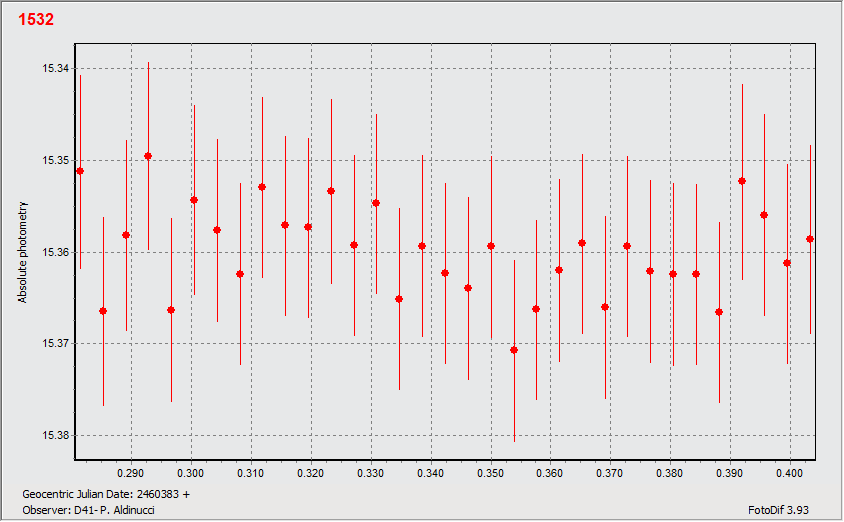Click the Geocentric Julian Date text

[x=105, y=494]
